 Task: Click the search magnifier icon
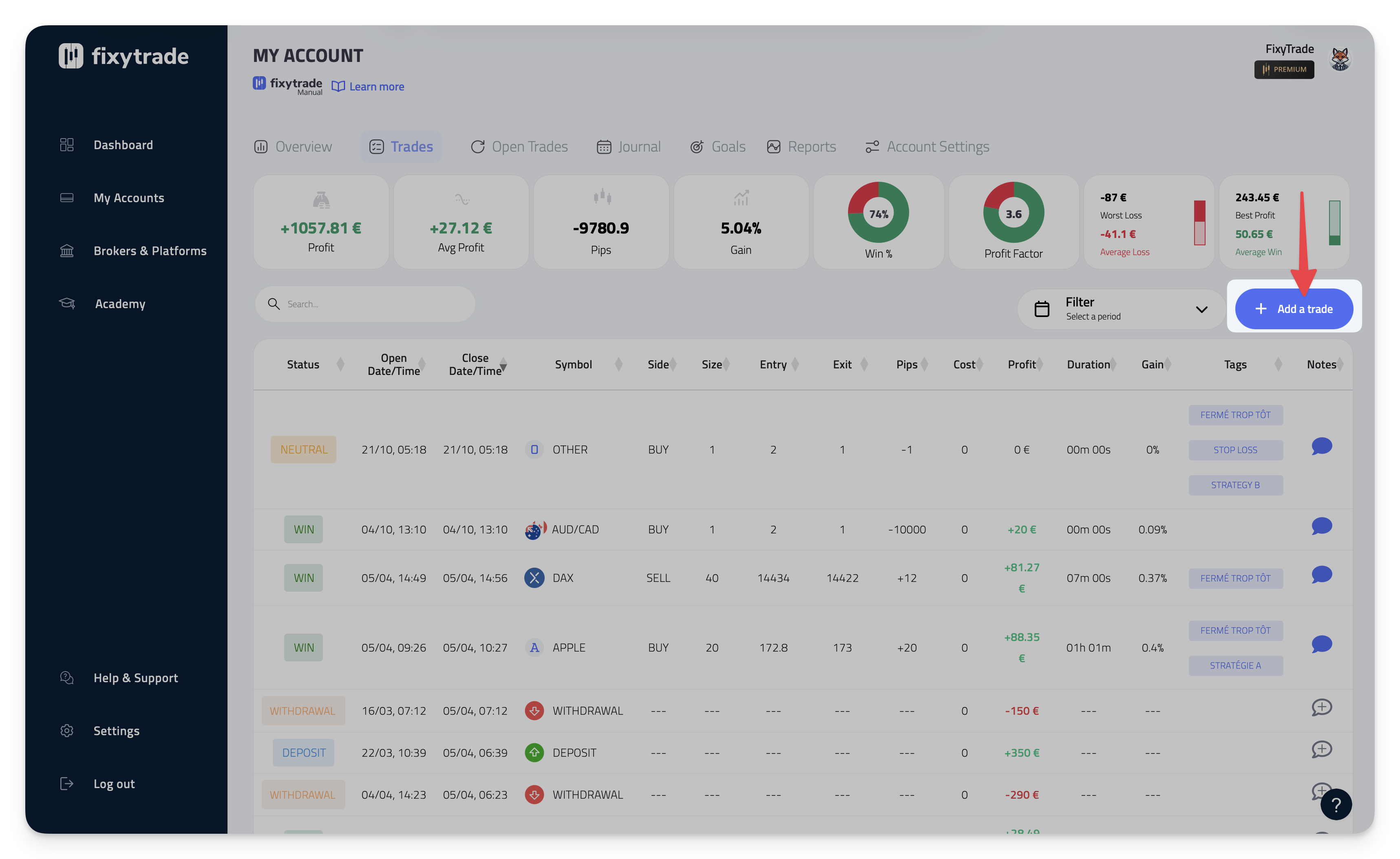tap(274, 304)
